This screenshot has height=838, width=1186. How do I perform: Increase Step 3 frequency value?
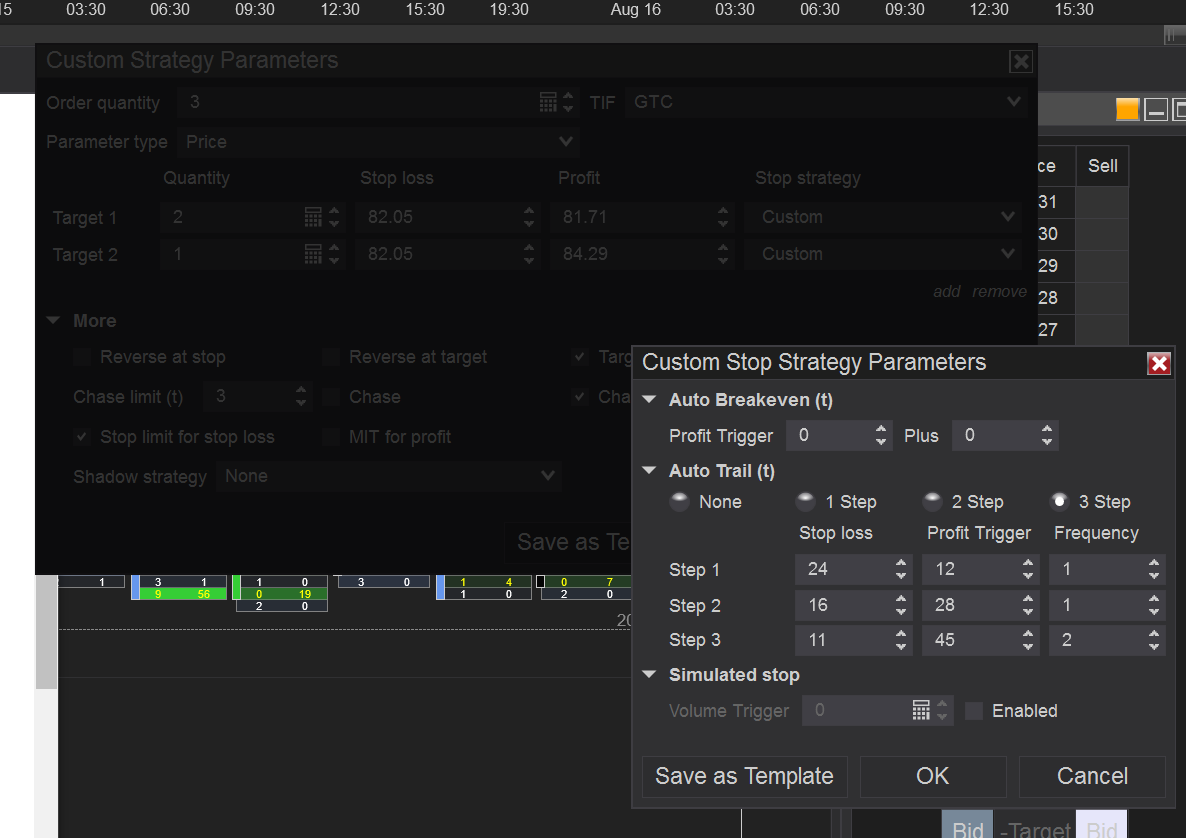pos(1153,634)
